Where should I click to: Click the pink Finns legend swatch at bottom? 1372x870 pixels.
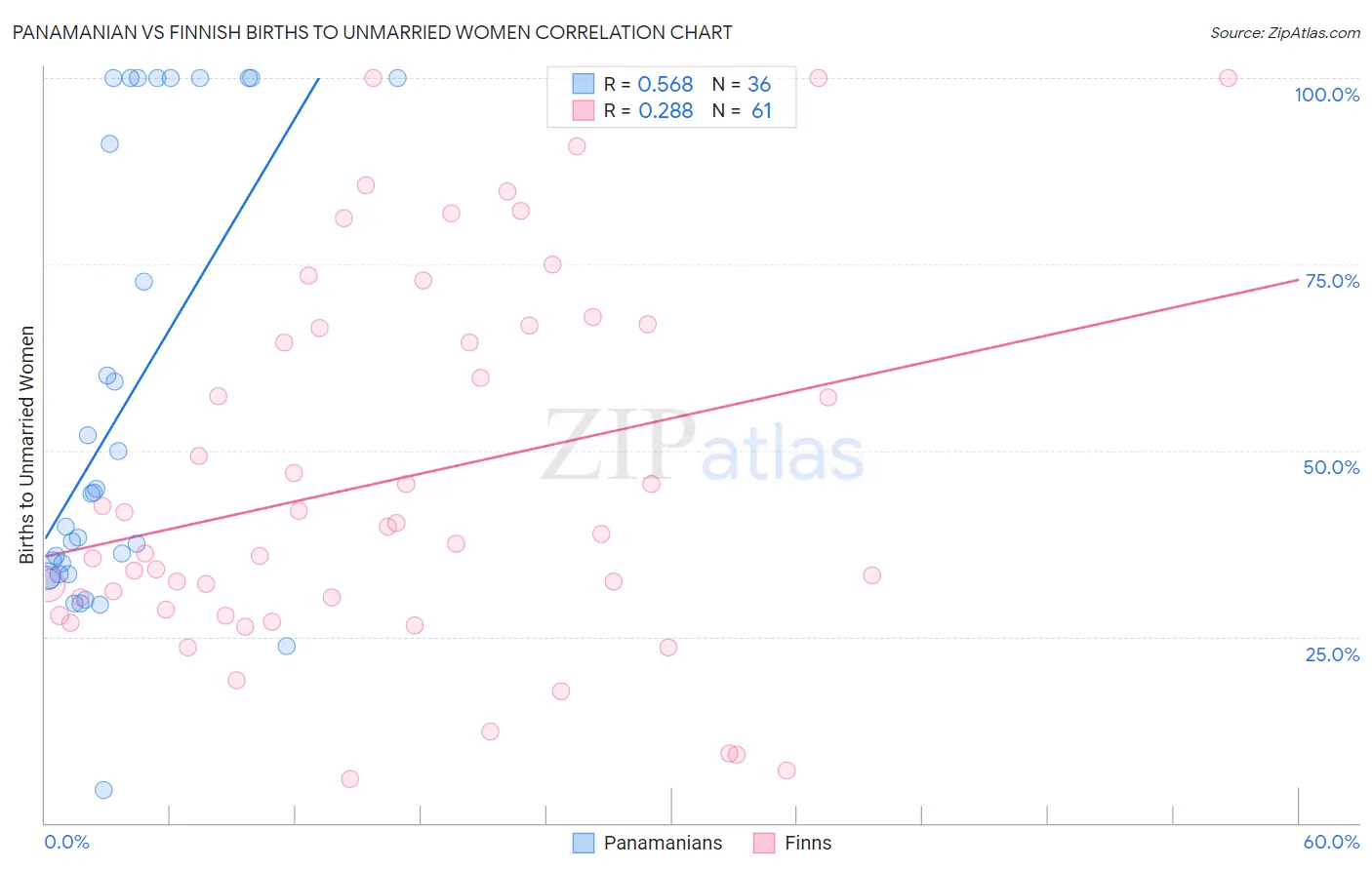tap(764, 843)
